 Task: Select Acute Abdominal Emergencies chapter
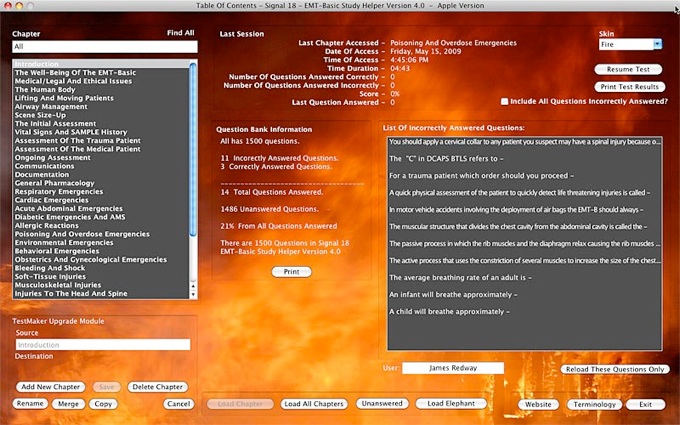(101, 209)
